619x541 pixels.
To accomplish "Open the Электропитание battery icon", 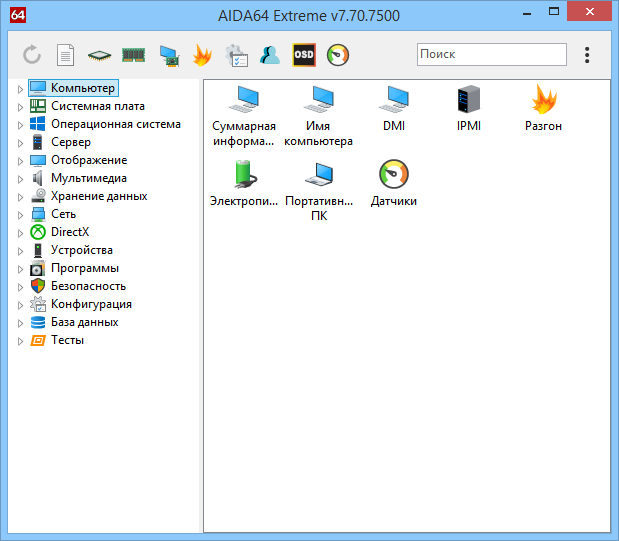I will 244,175.
